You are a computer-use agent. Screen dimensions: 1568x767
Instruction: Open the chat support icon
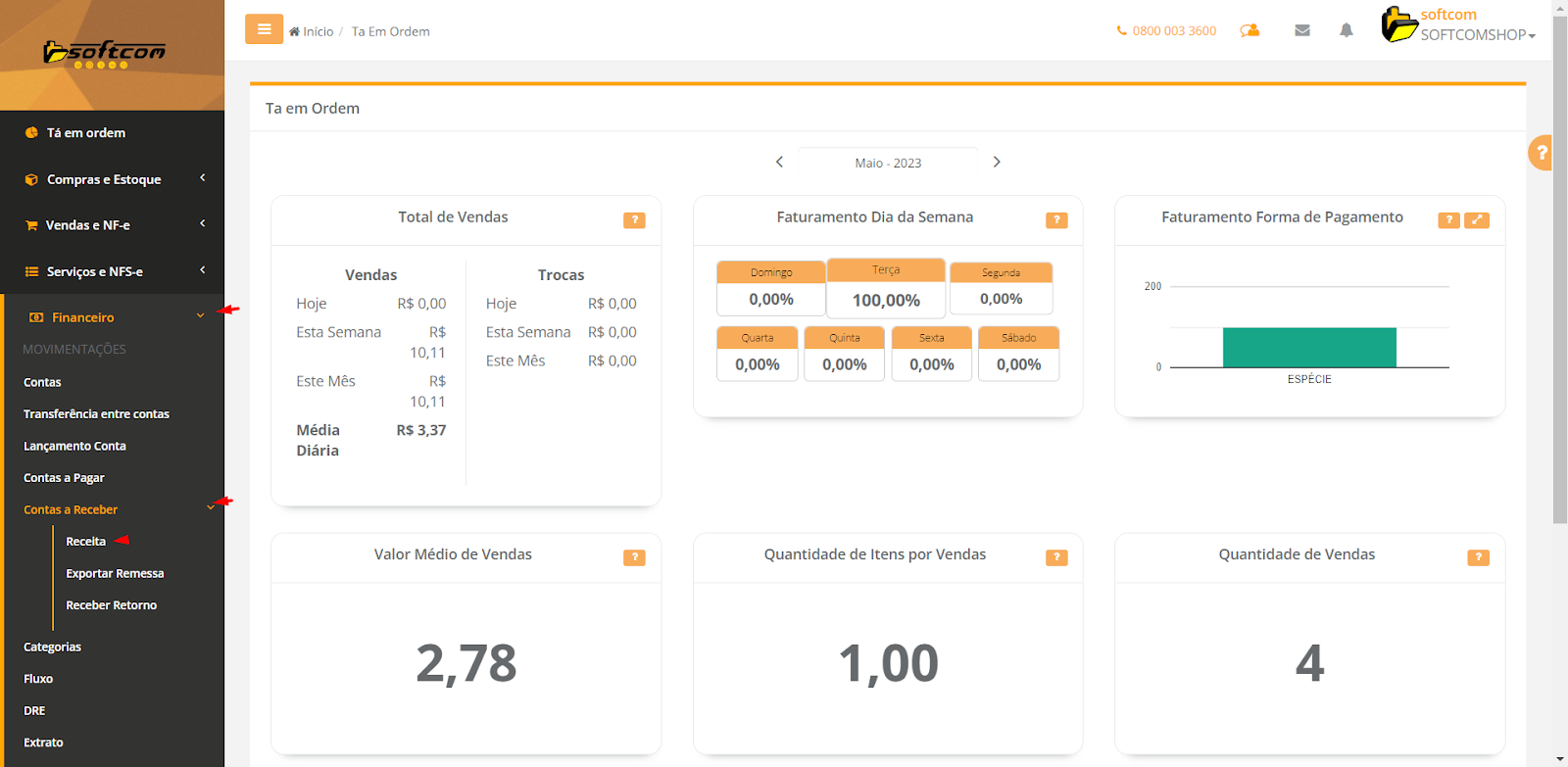[1249, 30]
